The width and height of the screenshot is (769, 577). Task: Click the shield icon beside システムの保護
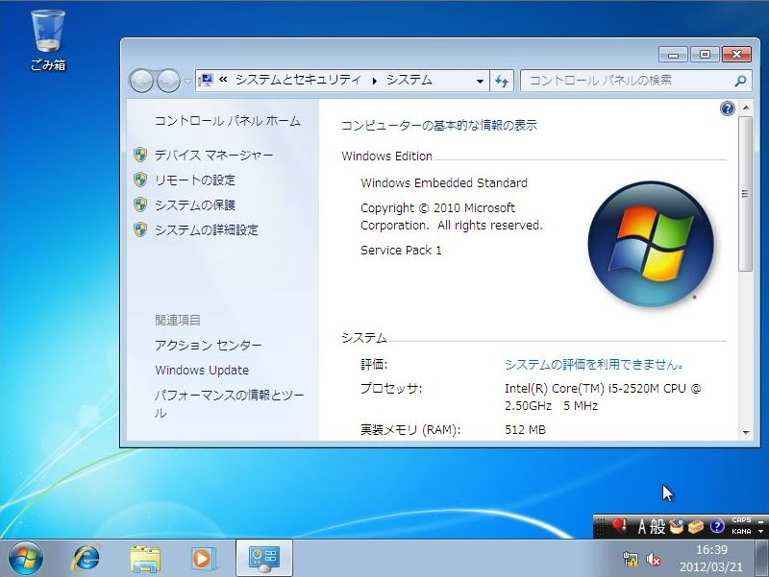coord(140,204)
